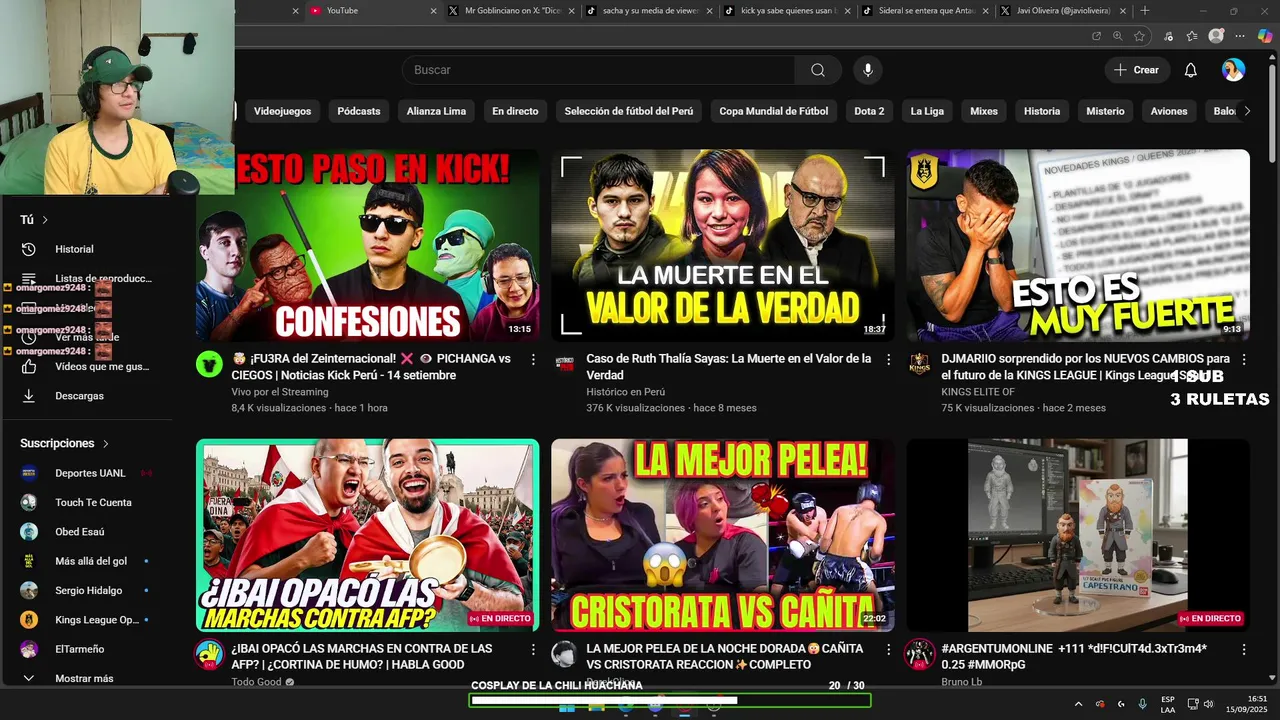Show hidden tray icons chevron
This screenshot has width=1280, height=720.
(1078, 704)
